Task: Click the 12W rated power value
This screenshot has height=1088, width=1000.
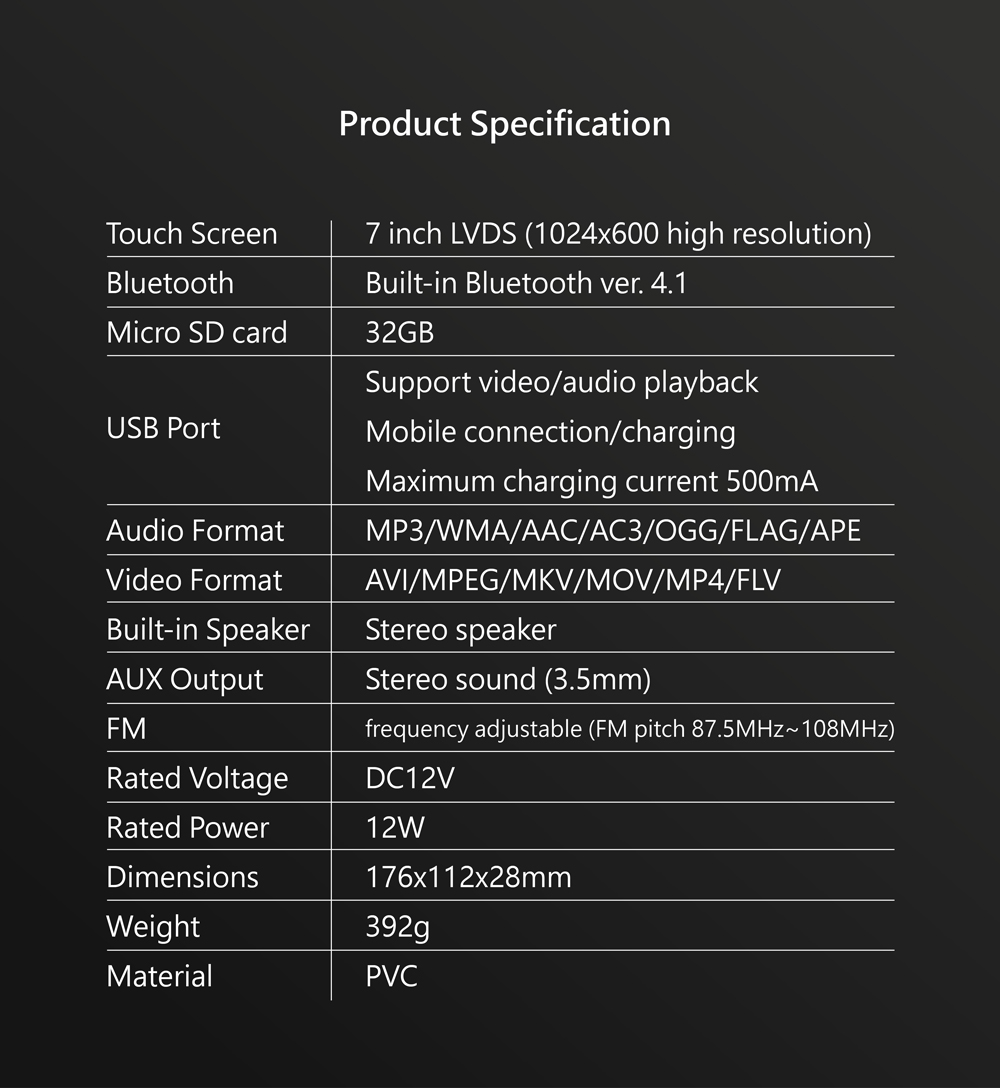Action: coord(395,828)
